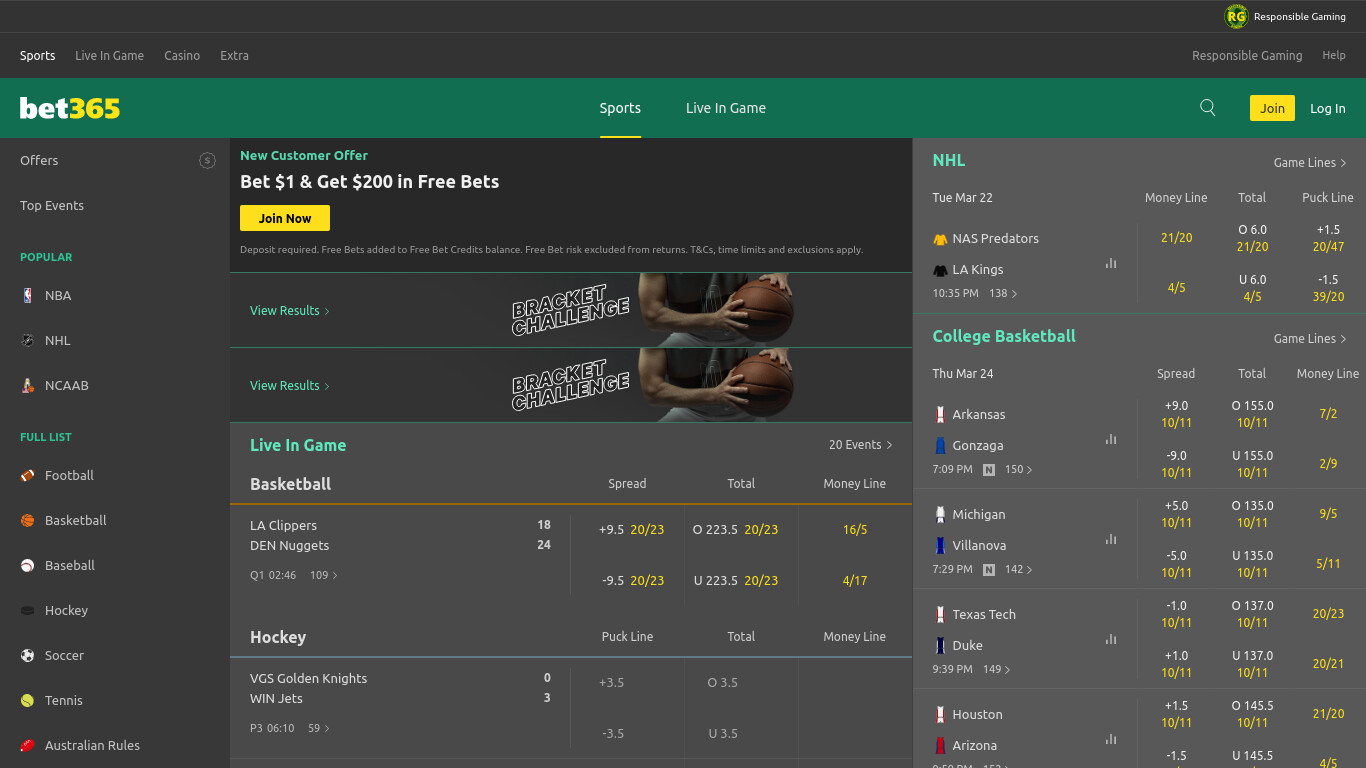Select LA Kings money line 4/5
The height and width of the screenshot is (768, 1366).
1177,288
